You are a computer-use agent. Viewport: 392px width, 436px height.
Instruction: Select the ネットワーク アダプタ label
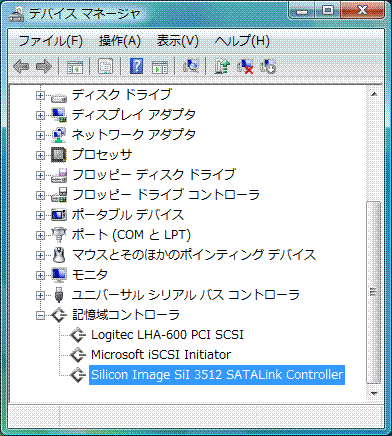134,135
